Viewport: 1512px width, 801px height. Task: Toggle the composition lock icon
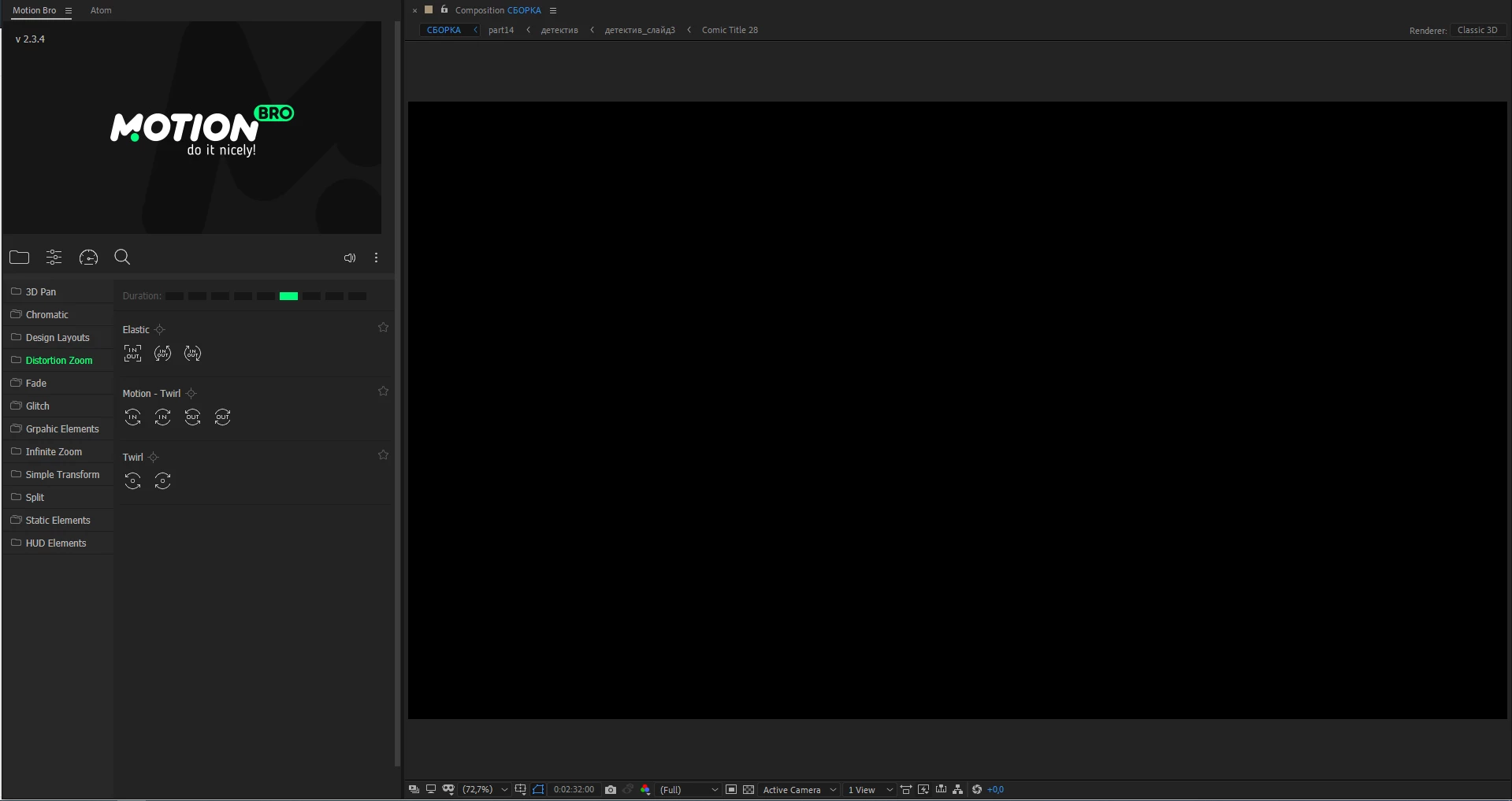444,9
